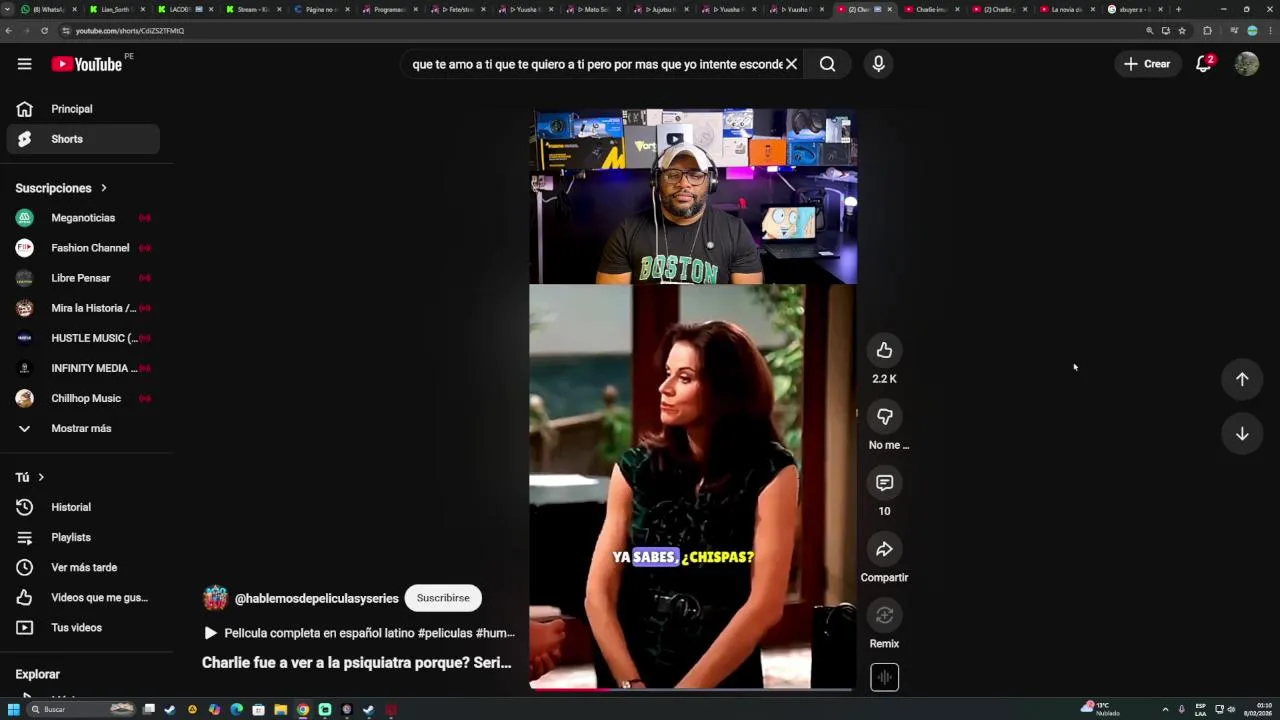Go to the previous Short with the up arrow
1280x720 pixels.
click(1242, 379)
